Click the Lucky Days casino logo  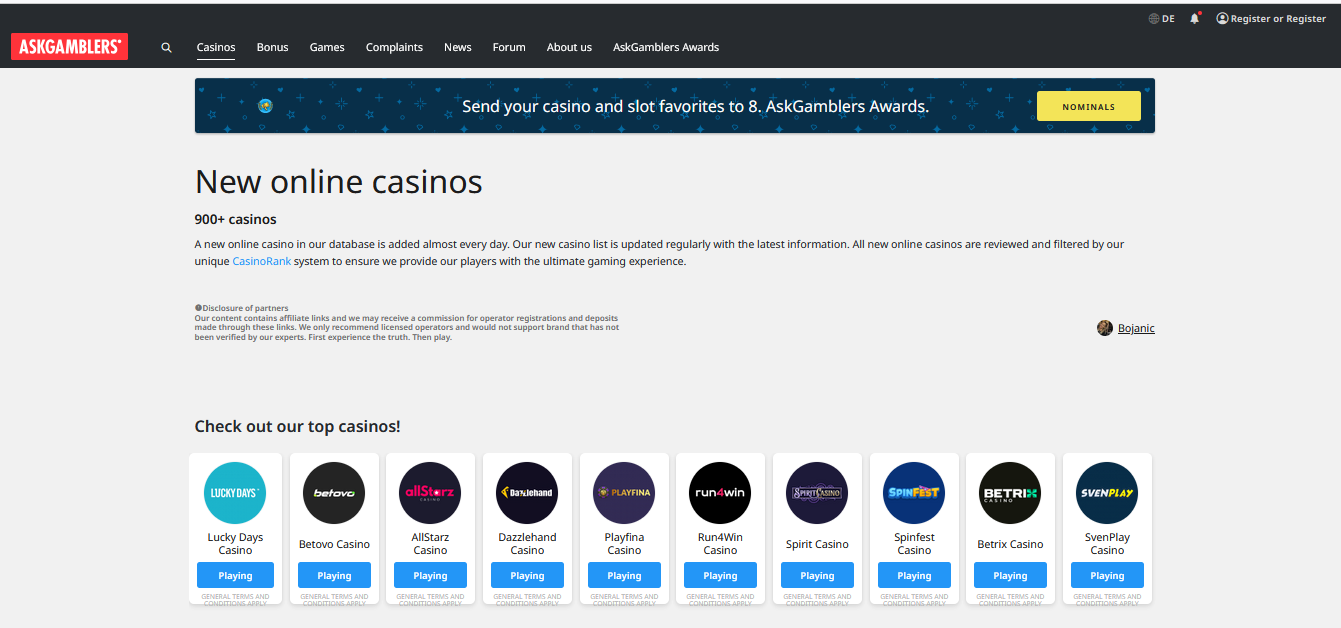click(x=235, y=493)
